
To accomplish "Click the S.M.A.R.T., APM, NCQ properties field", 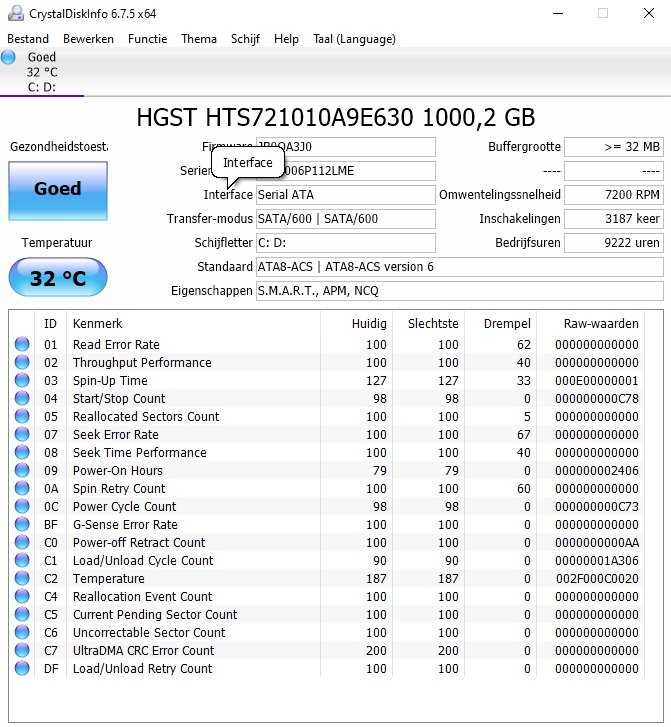I will 460,291.
